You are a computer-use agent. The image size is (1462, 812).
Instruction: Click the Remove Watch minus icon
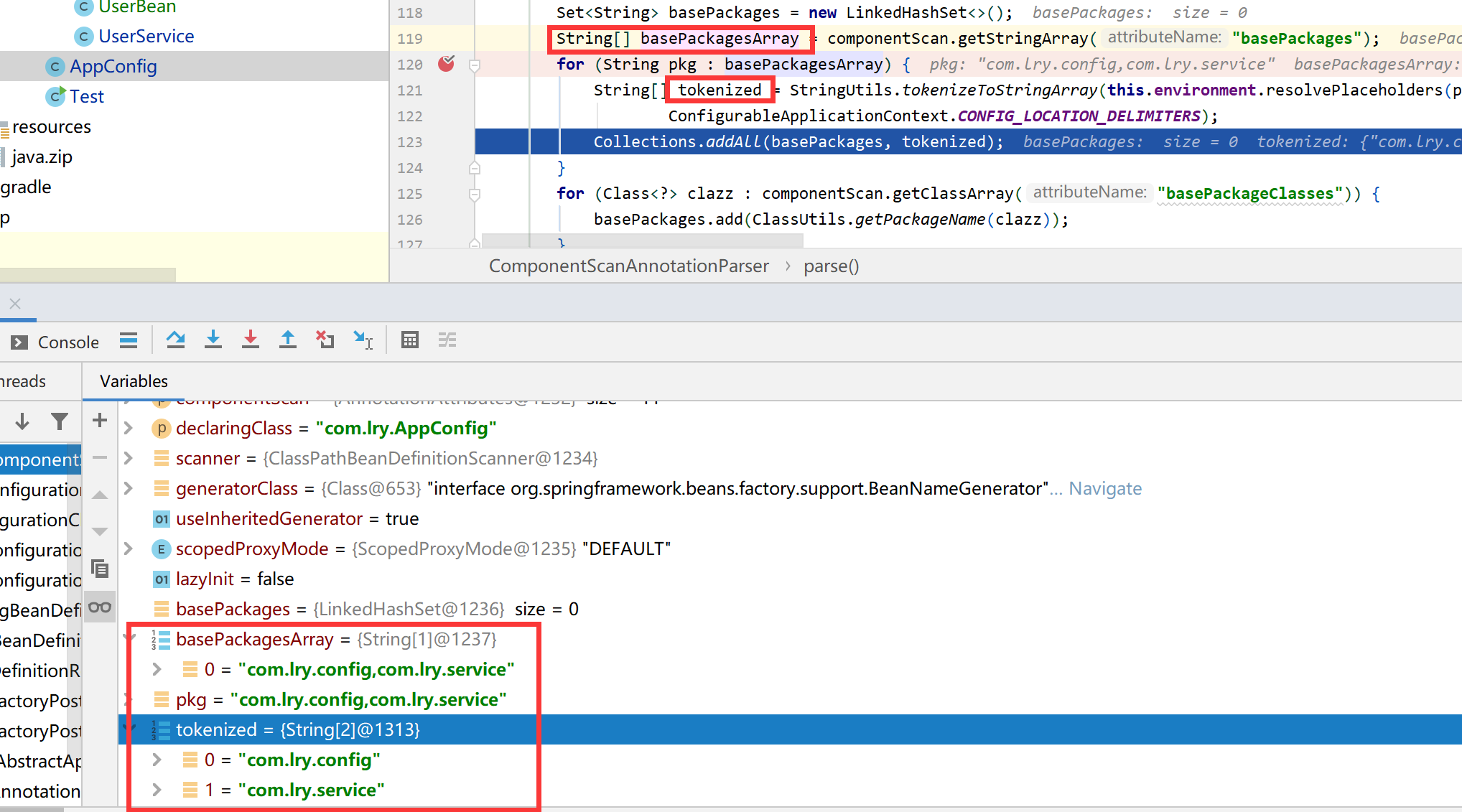tap(100, 457)
